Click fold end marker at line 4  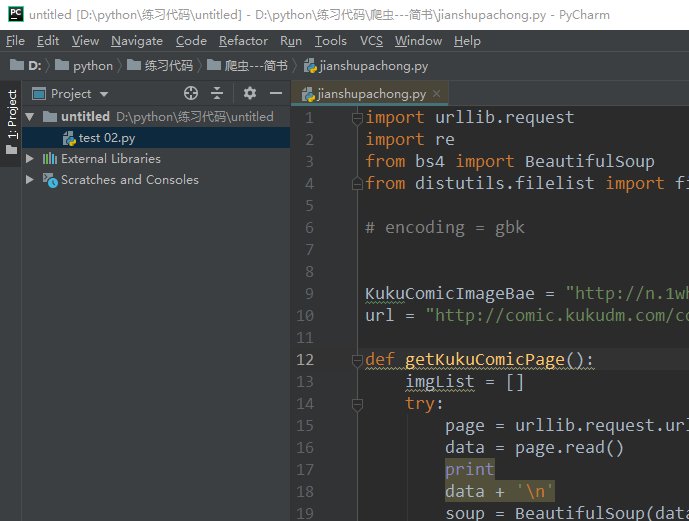[357, 184]
